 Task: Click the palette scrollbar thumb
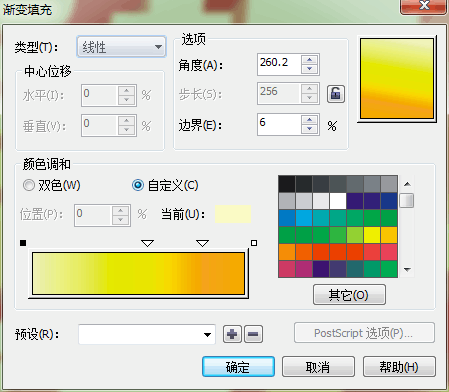click(x=407, y=200)
